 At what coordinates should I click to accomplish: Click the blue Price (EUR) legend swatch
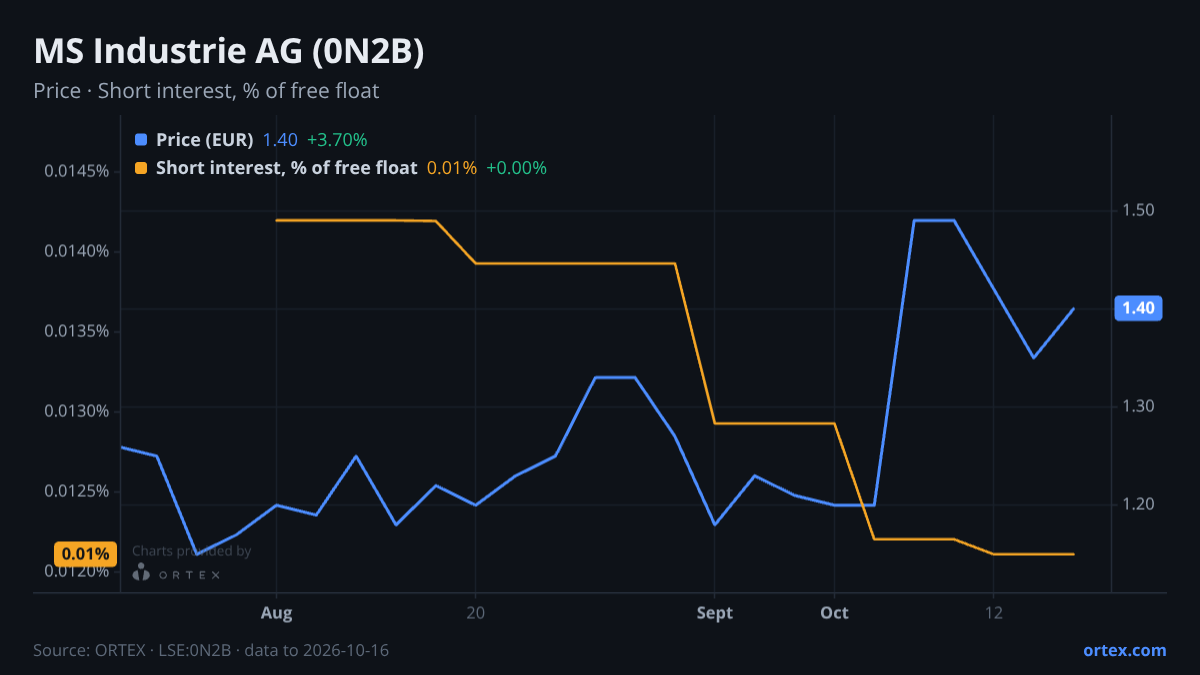[x=140, y=140]
